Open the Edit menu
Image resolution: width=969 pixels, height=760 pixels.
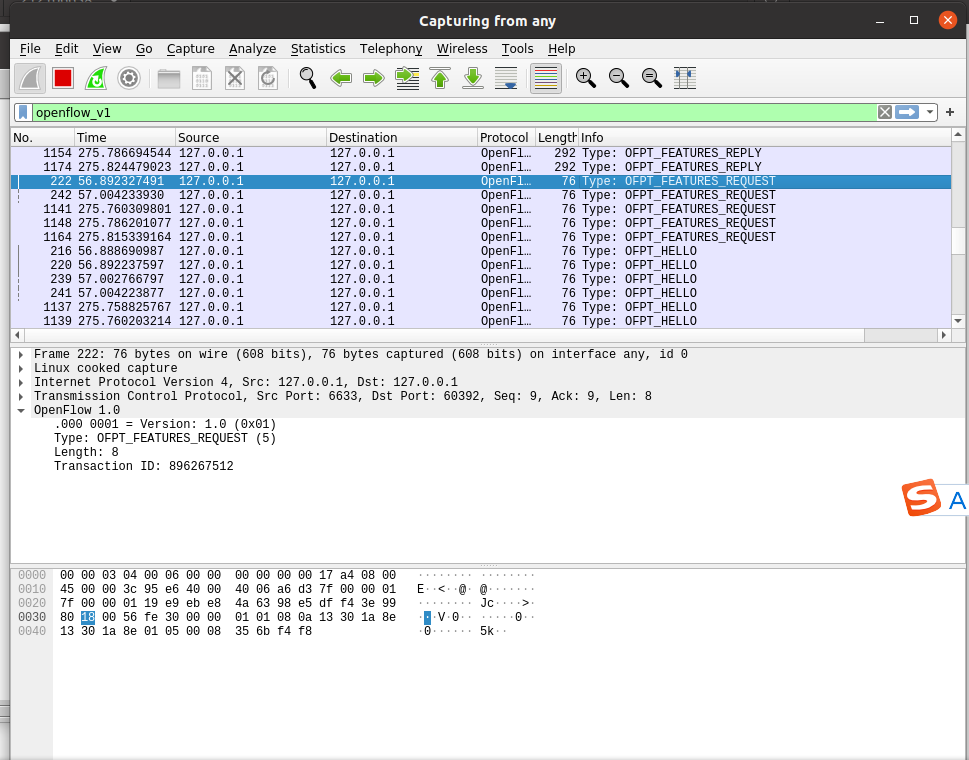66,49
